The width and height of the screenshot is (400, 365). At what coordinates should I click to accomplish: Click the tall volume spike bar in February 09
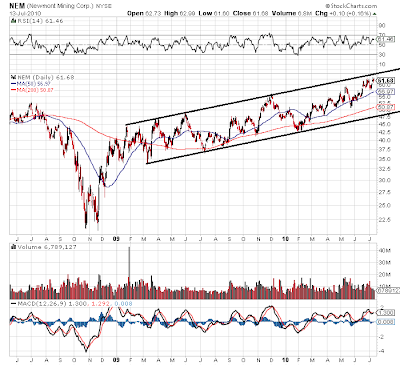coord(129,272)
